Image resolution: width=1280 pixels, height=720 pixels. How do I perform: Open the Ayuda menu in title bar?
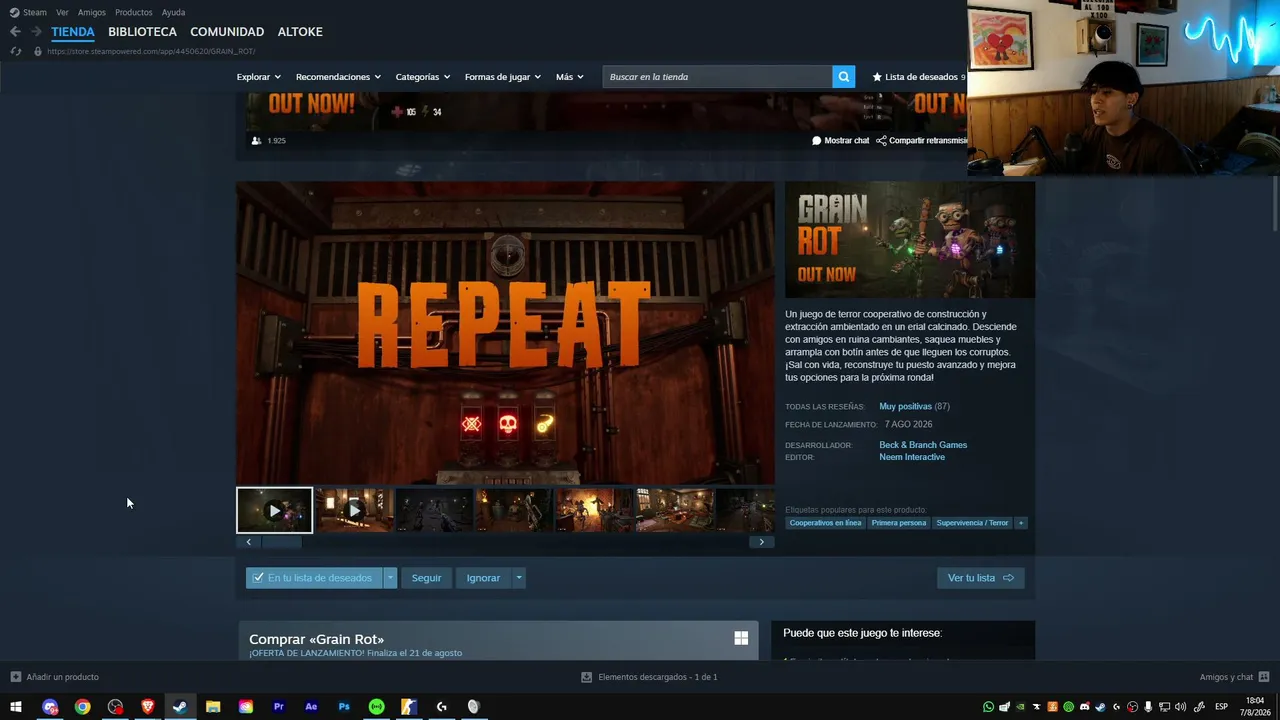click(174, 12)
